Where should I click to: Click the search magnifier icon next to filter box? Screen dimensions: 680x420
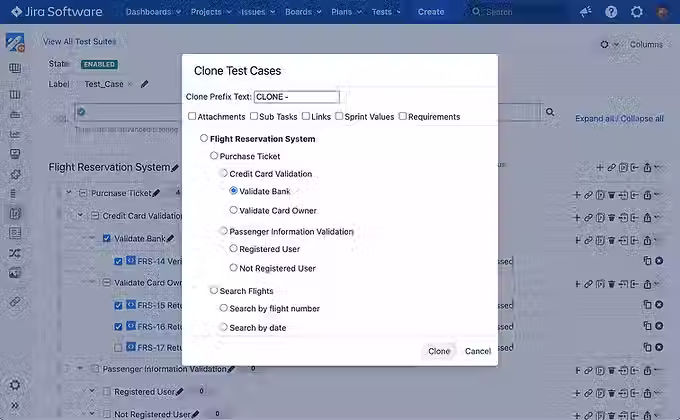[550, 112]
